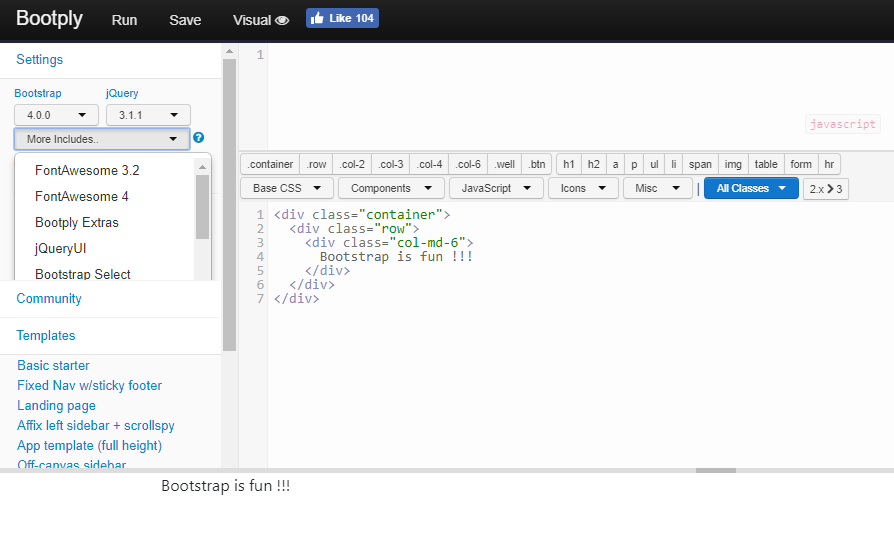
Task: Insert anchor 'a' tag button
Action: (615, 164)
